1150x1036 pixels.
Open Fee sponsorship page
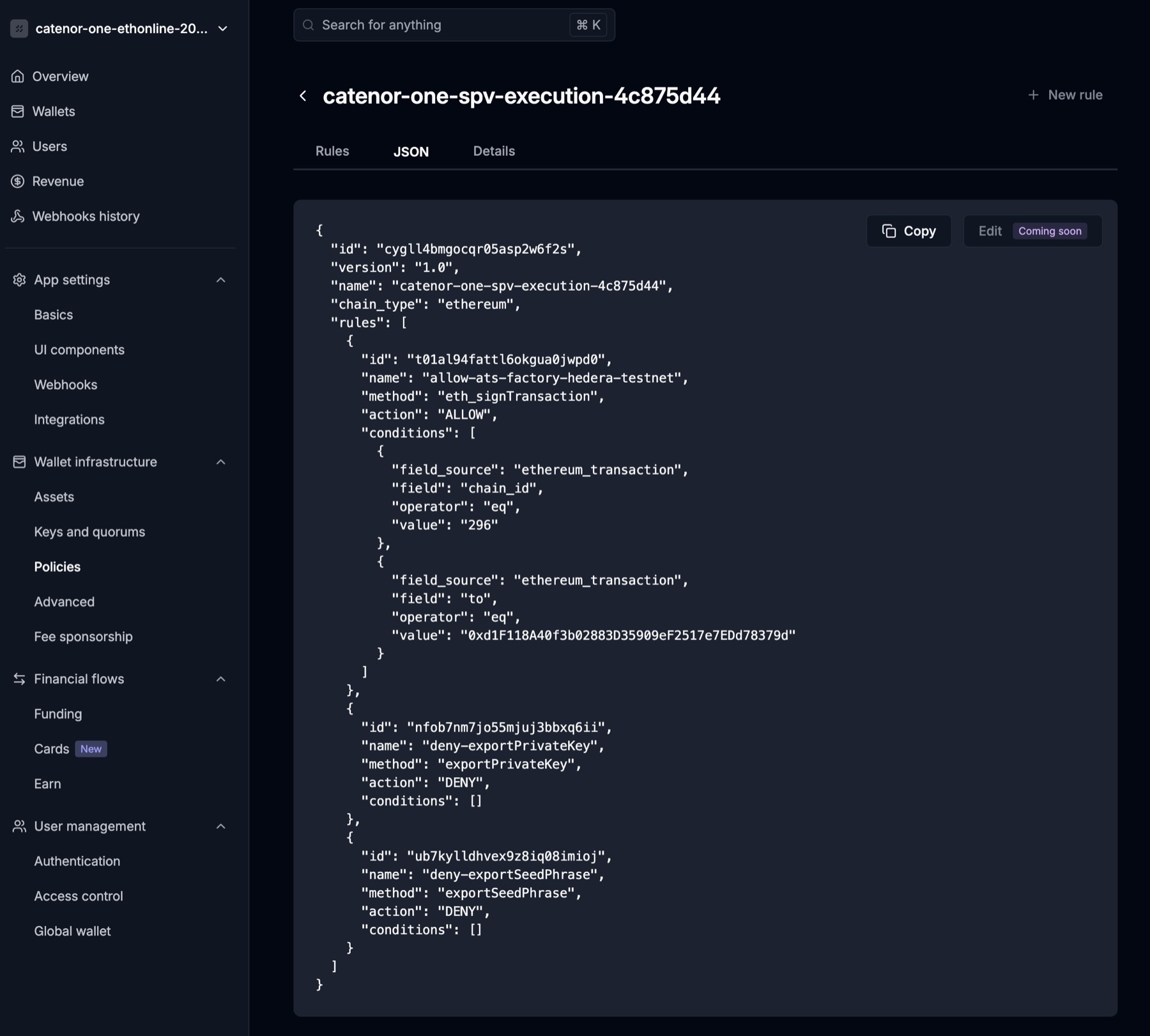click(84, 637)
